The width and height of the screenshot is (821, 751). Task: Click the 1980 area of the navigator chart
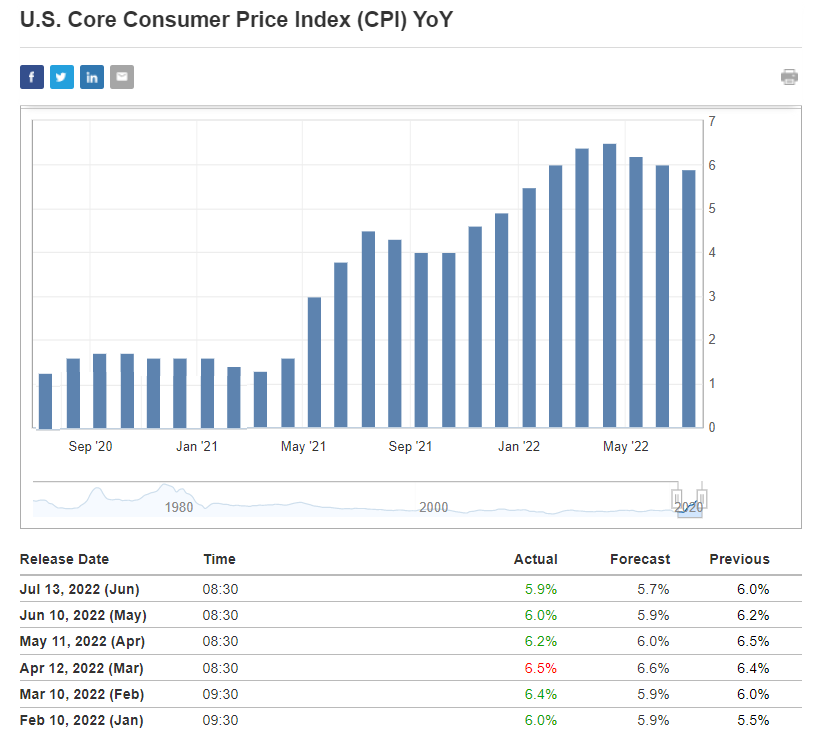pos(179,507)
